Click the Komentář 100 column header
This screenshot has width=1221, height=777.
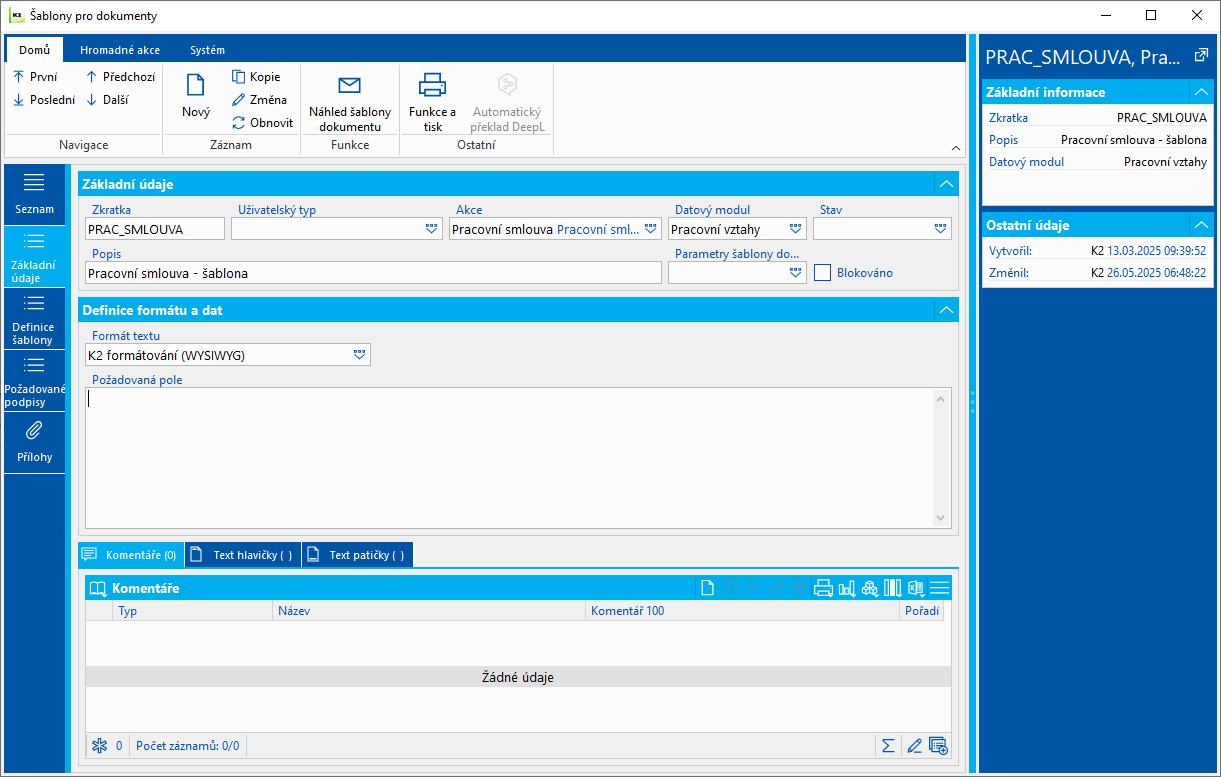[x=741, y=610]
